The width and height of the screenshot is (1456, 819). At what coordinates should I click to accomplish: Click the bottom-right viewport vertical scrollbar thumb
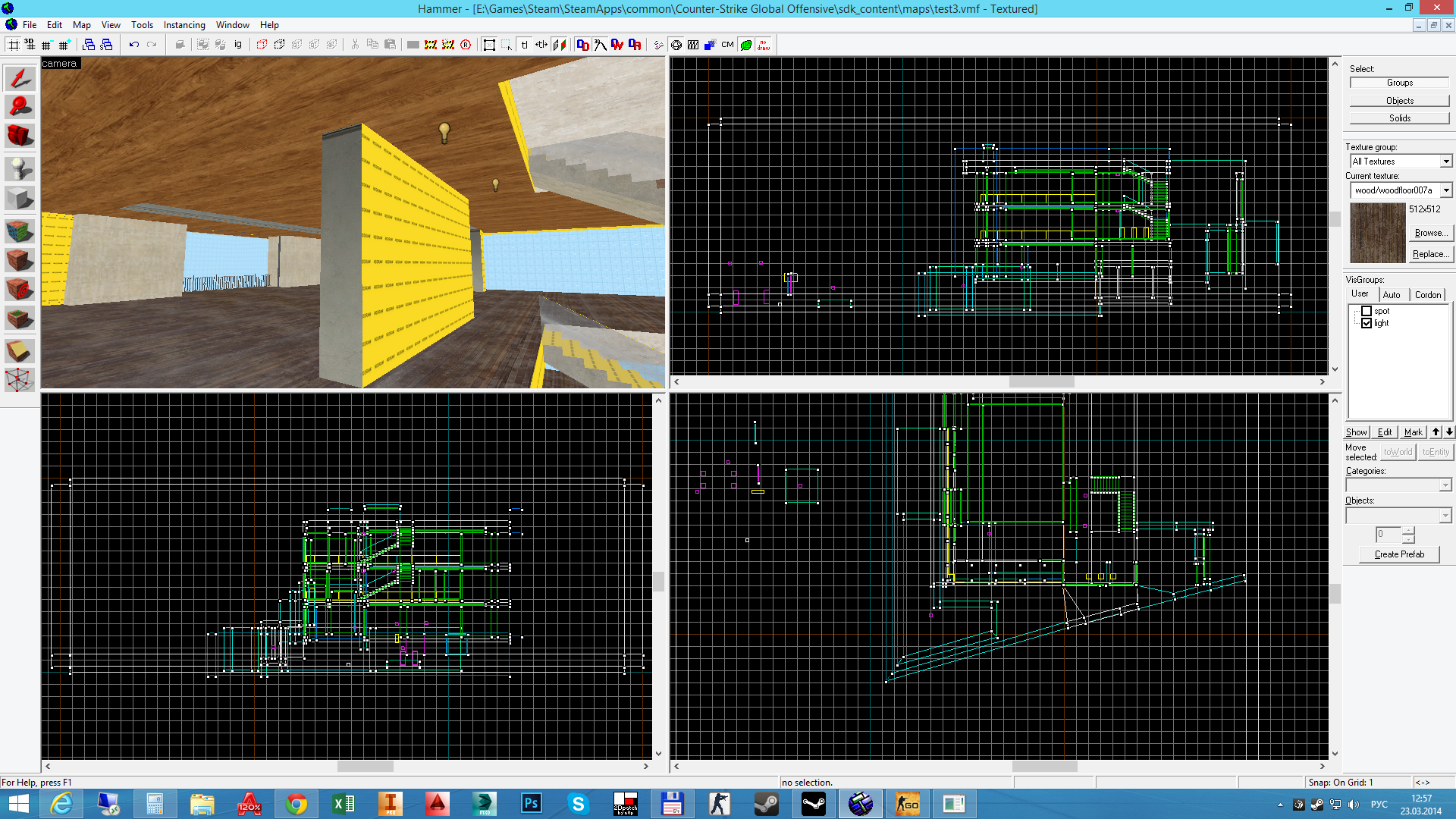coord(1335,593)
